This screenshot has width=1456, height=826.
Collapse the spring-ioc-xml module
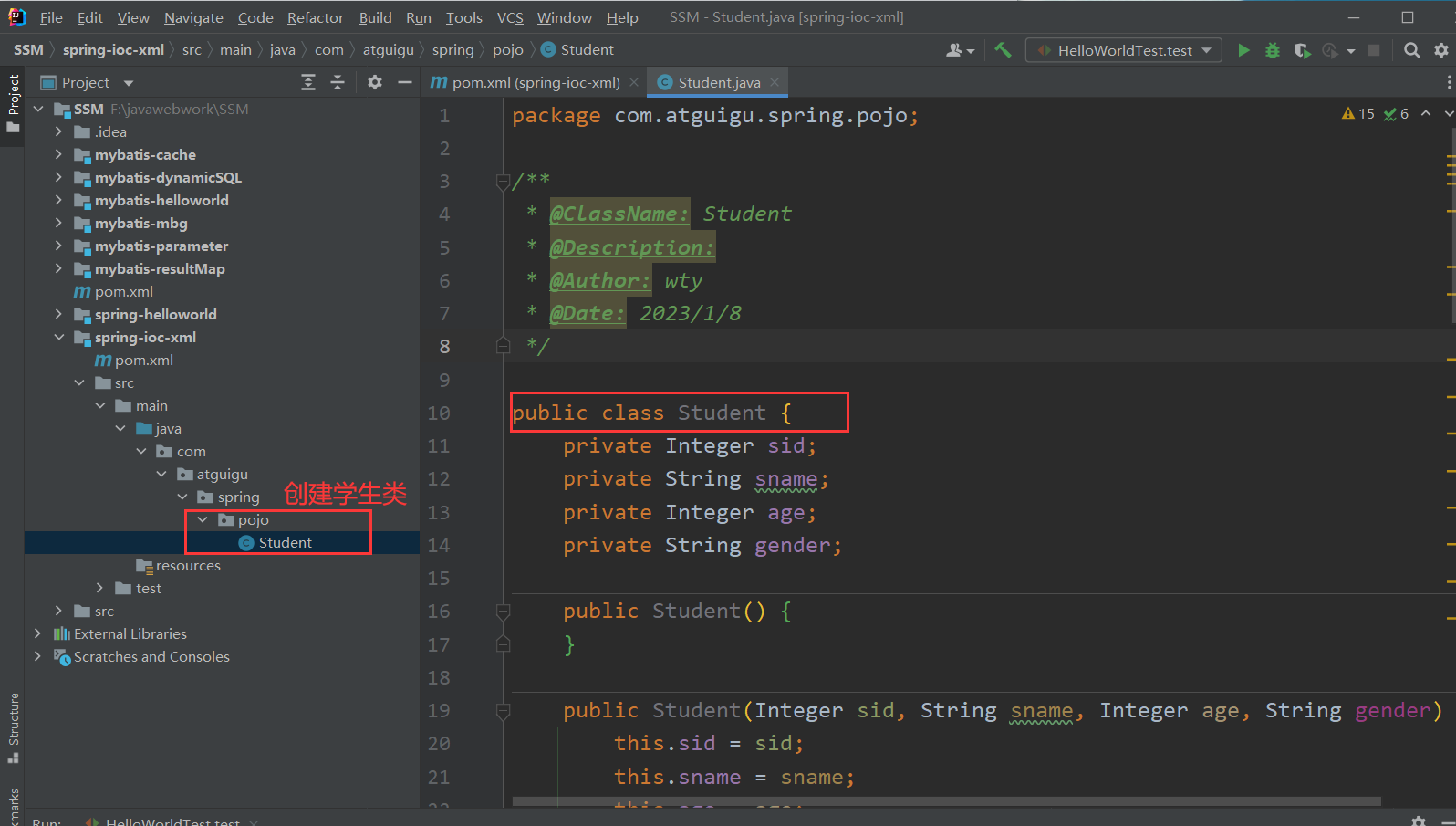click(x=58, y=337)
